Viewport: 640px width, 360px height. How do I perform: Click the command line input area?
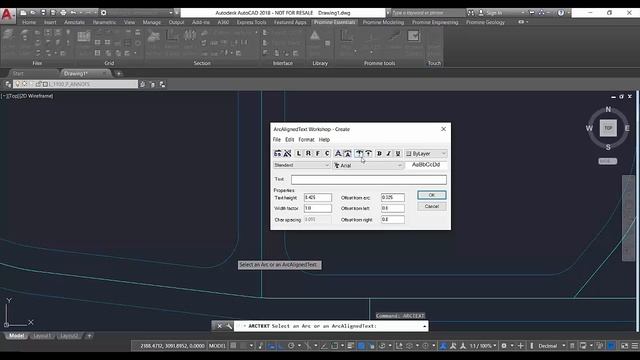click(331, 326)
